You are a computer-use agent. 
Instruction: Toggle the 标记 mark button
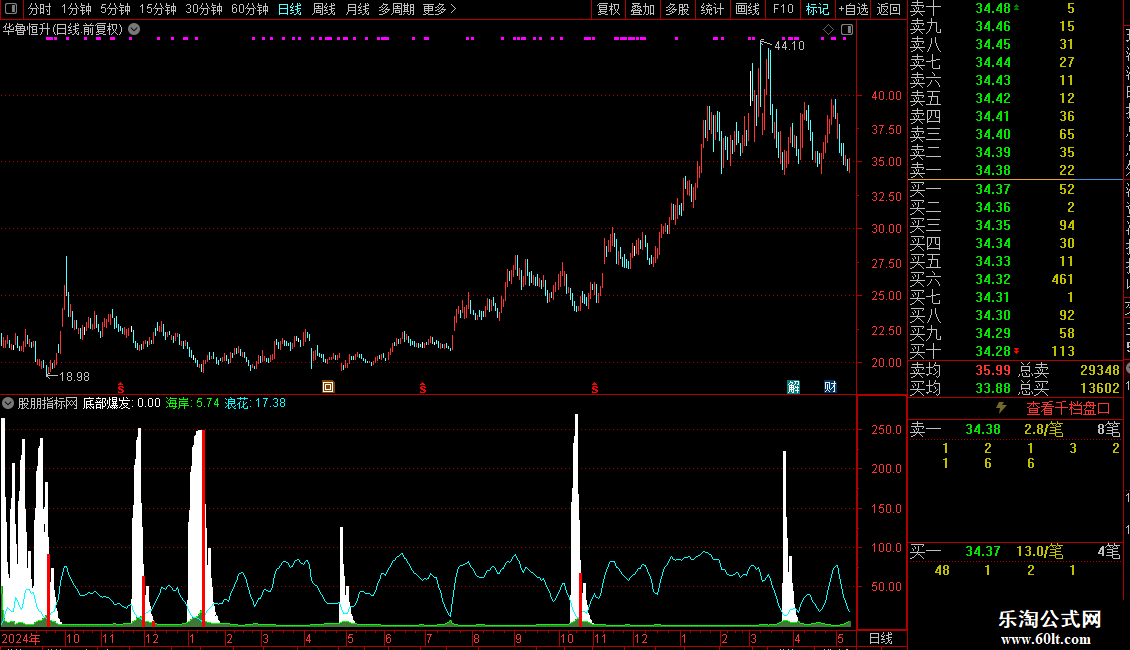(817, 9)
